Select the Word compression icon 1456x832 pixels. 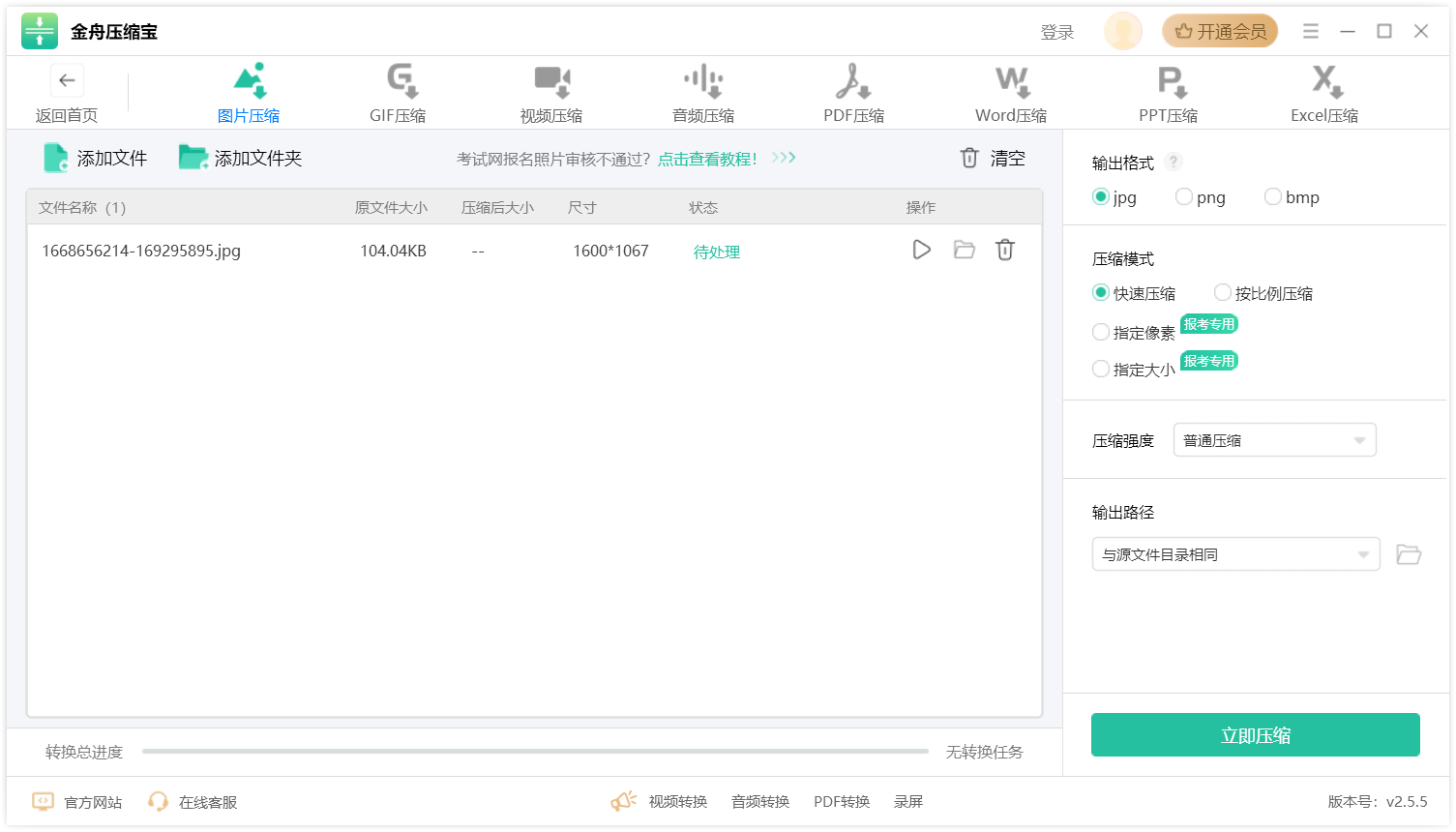1012,81
